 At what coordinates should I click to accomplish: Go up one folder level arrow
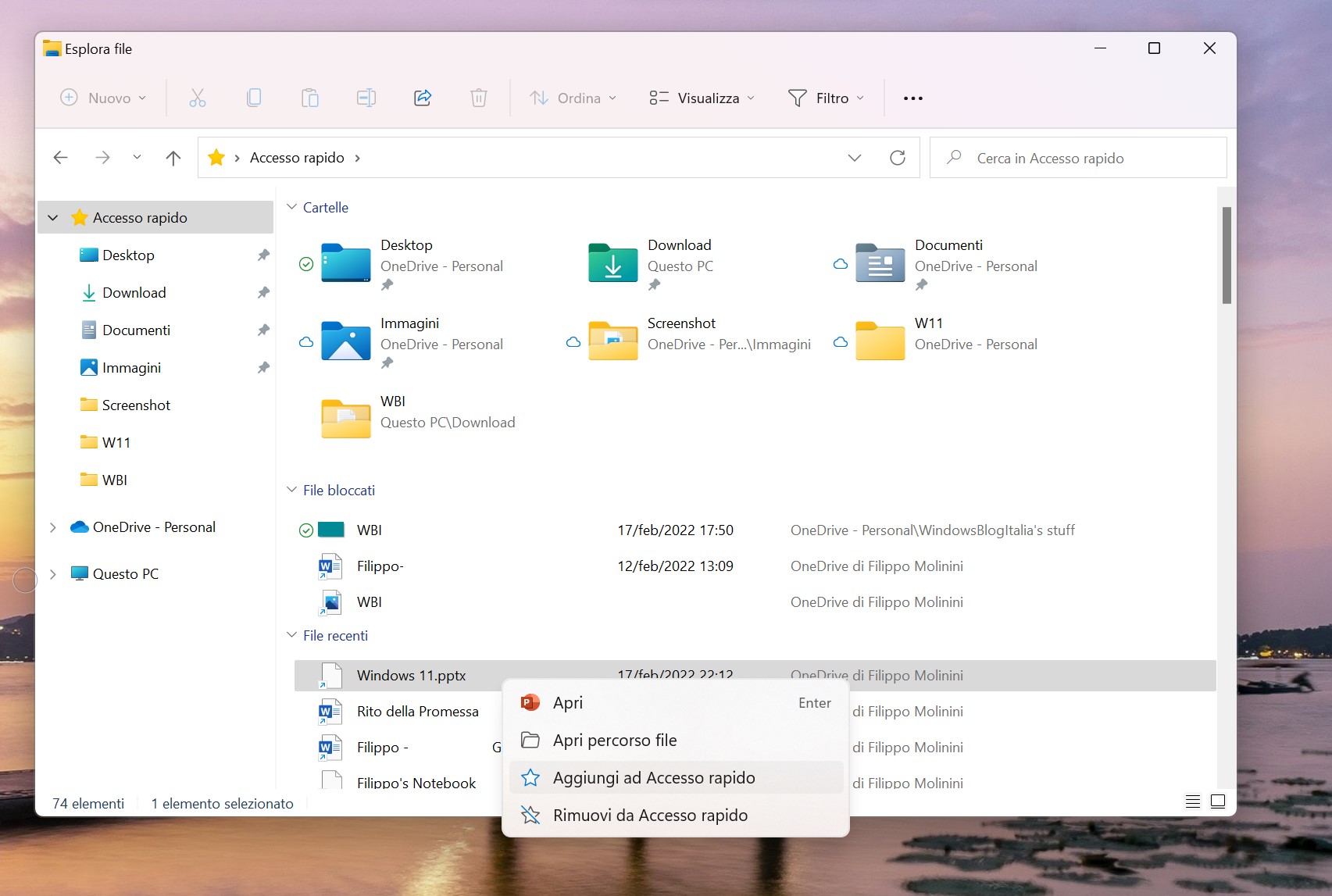[x=173, y=158]
